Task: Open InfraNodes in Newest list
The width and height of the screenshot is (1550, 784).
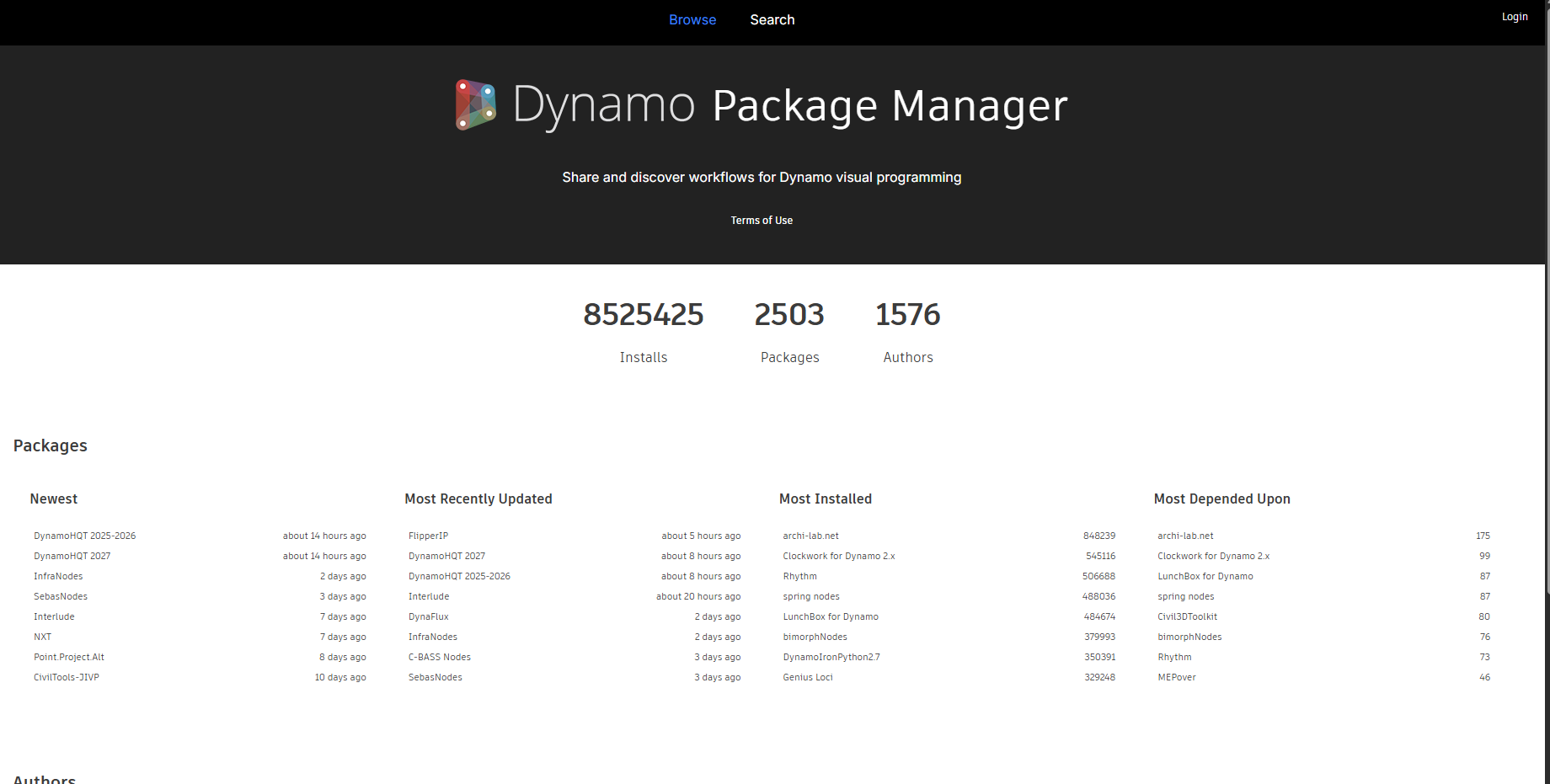Action: click(58, 576)
